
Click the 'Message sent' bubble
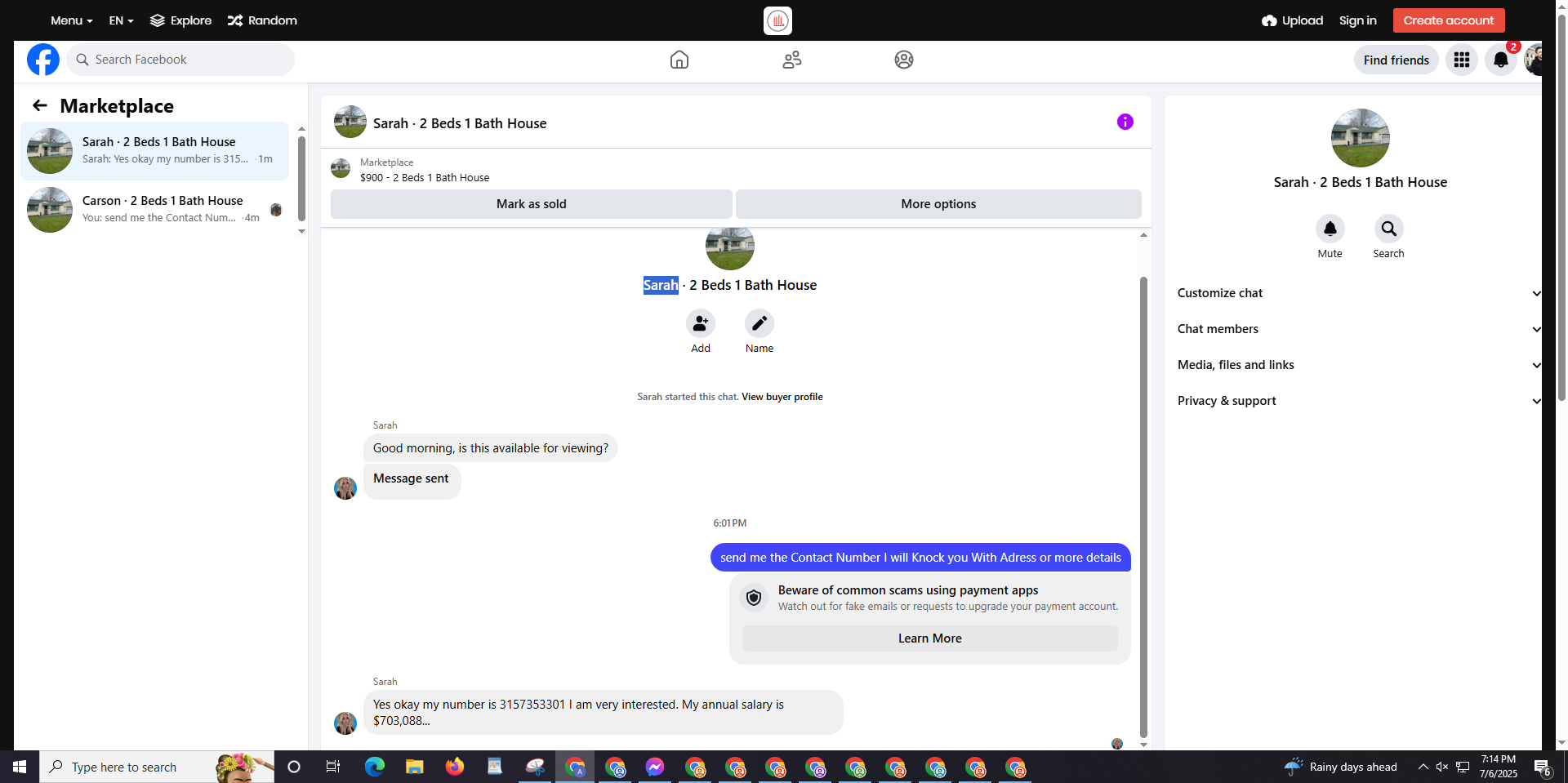412,481
